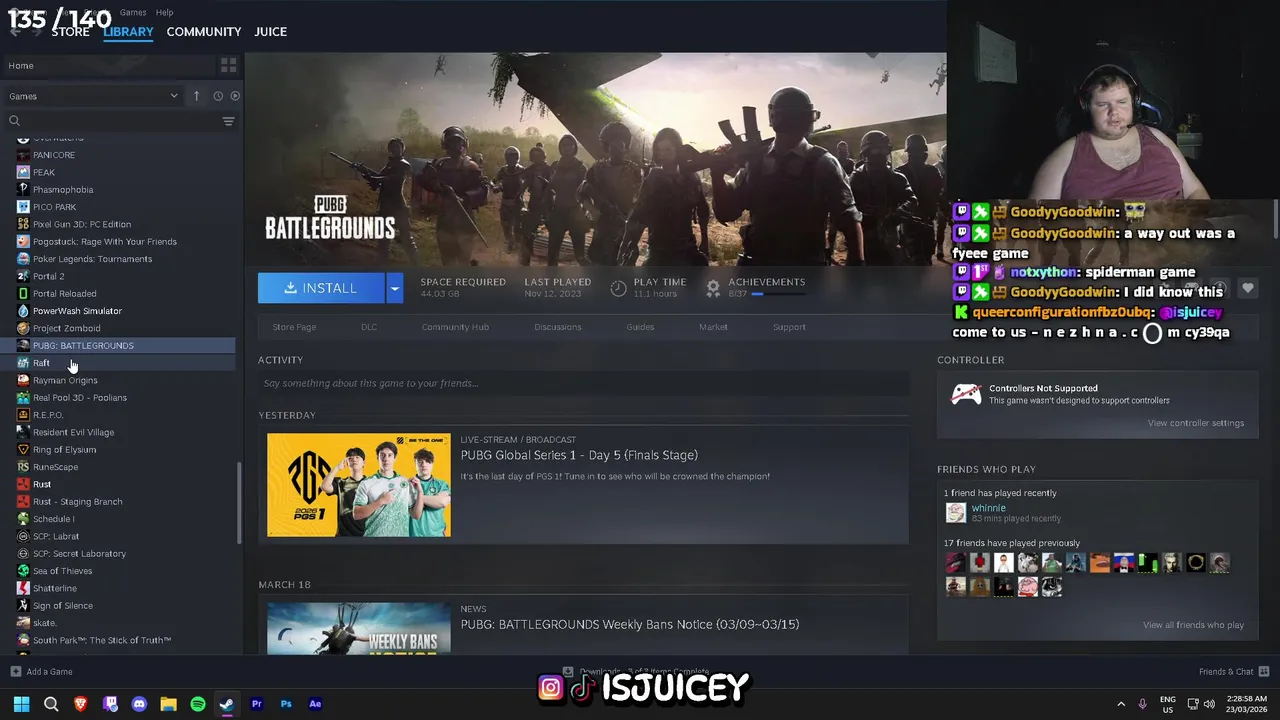The height and width of the screenshot is (720, 1280).
Task: Click the library search input field
Action: tap(120, 121)
